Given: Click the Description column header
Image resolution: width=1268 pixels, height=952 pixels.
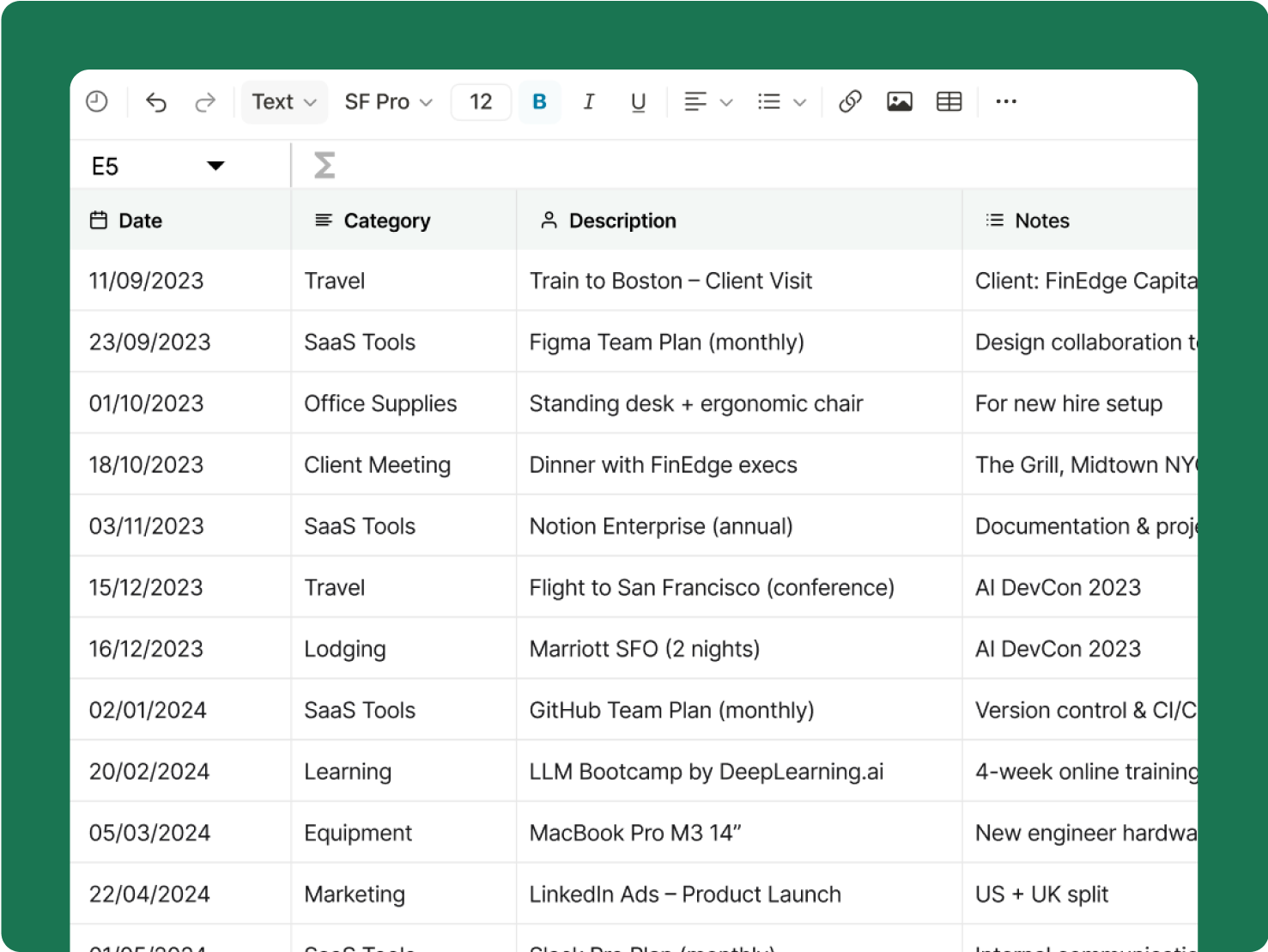Looking at the screenshot, I should pyautogui.click(x=739, y=221).
